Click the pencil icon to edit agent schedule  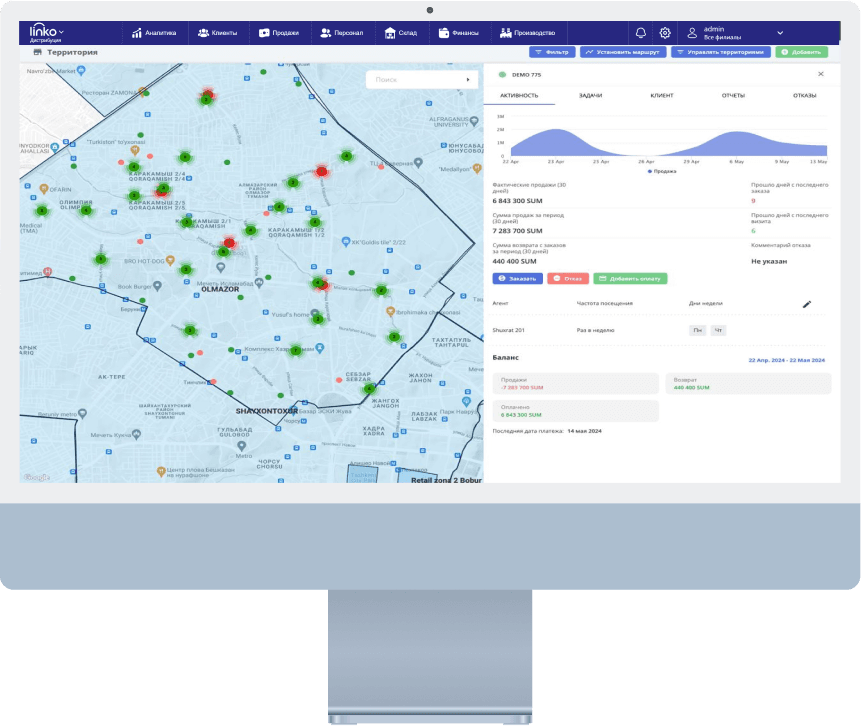807,303
